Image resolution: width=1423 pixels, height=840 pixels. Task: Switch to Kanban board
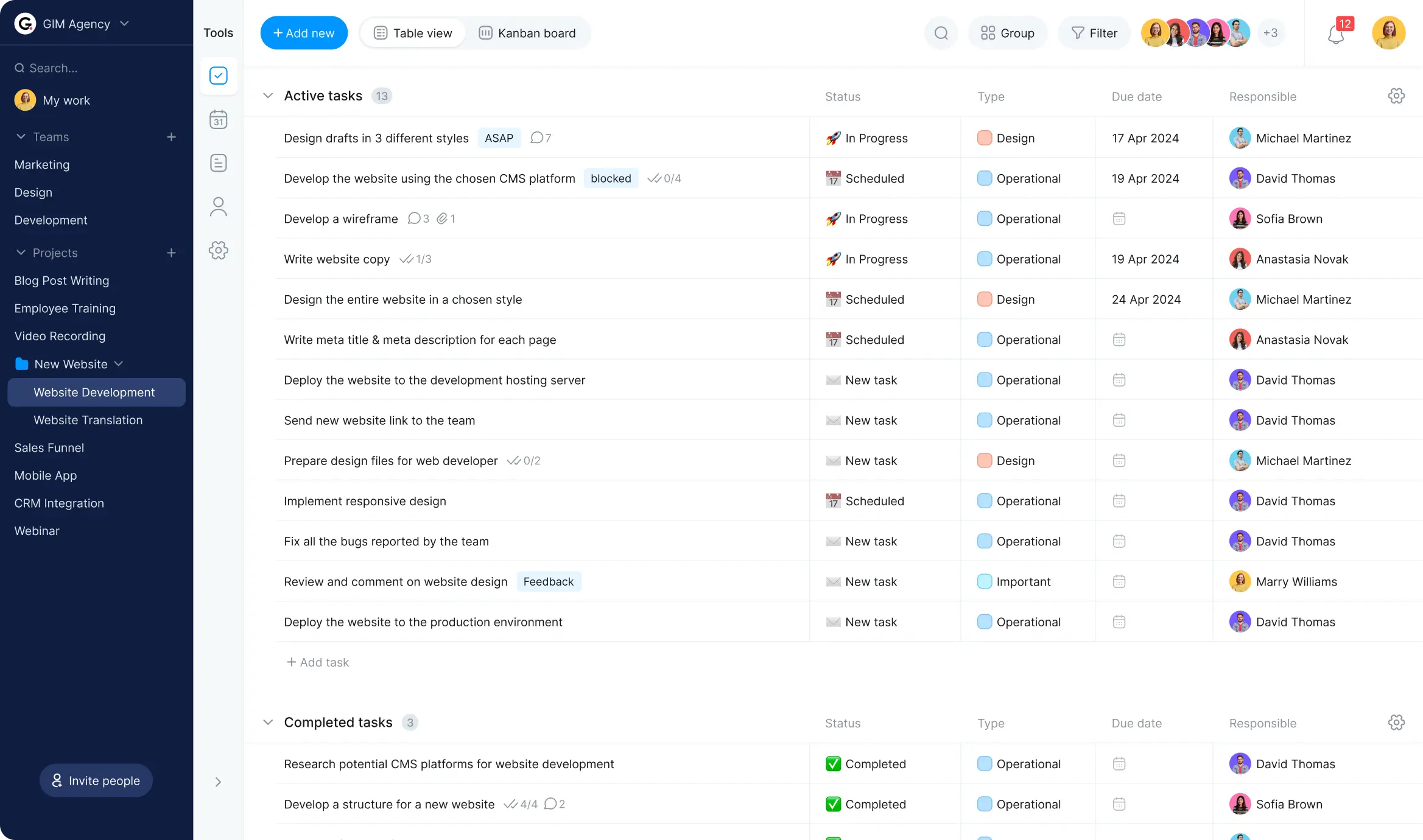(527, 33)
